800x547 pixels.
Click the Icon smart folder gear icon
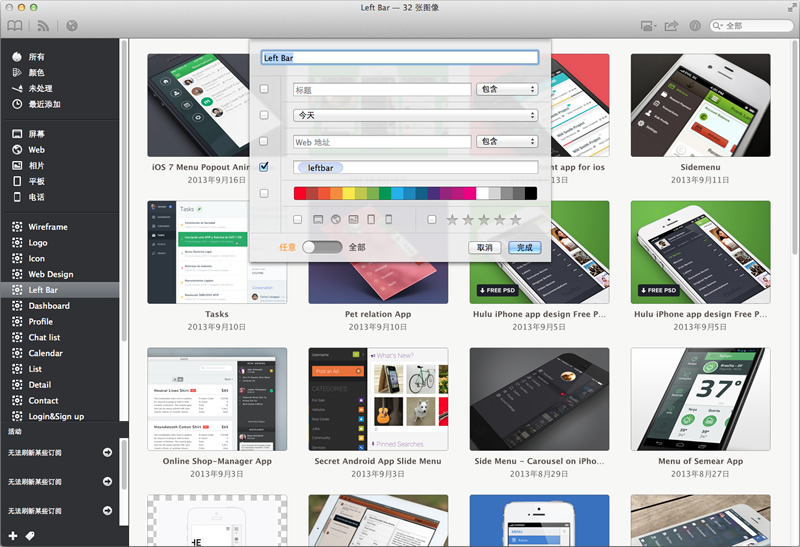[x=17, y=258]
